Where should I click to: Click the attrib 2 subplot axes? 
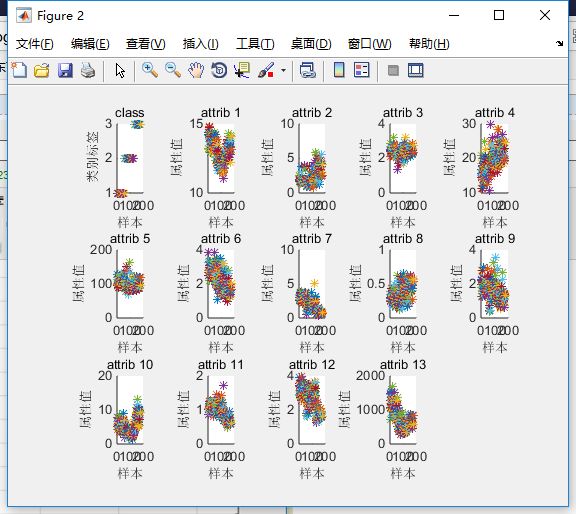coord(312,158)
